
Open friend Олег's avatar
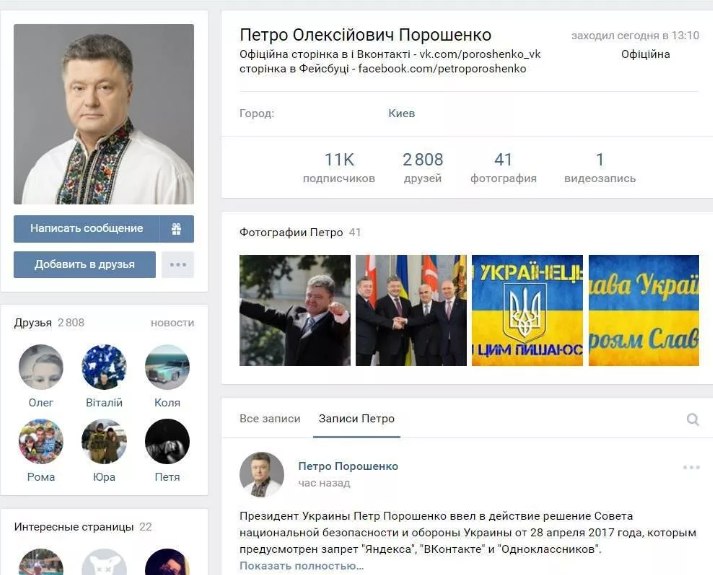coord(41,367)
